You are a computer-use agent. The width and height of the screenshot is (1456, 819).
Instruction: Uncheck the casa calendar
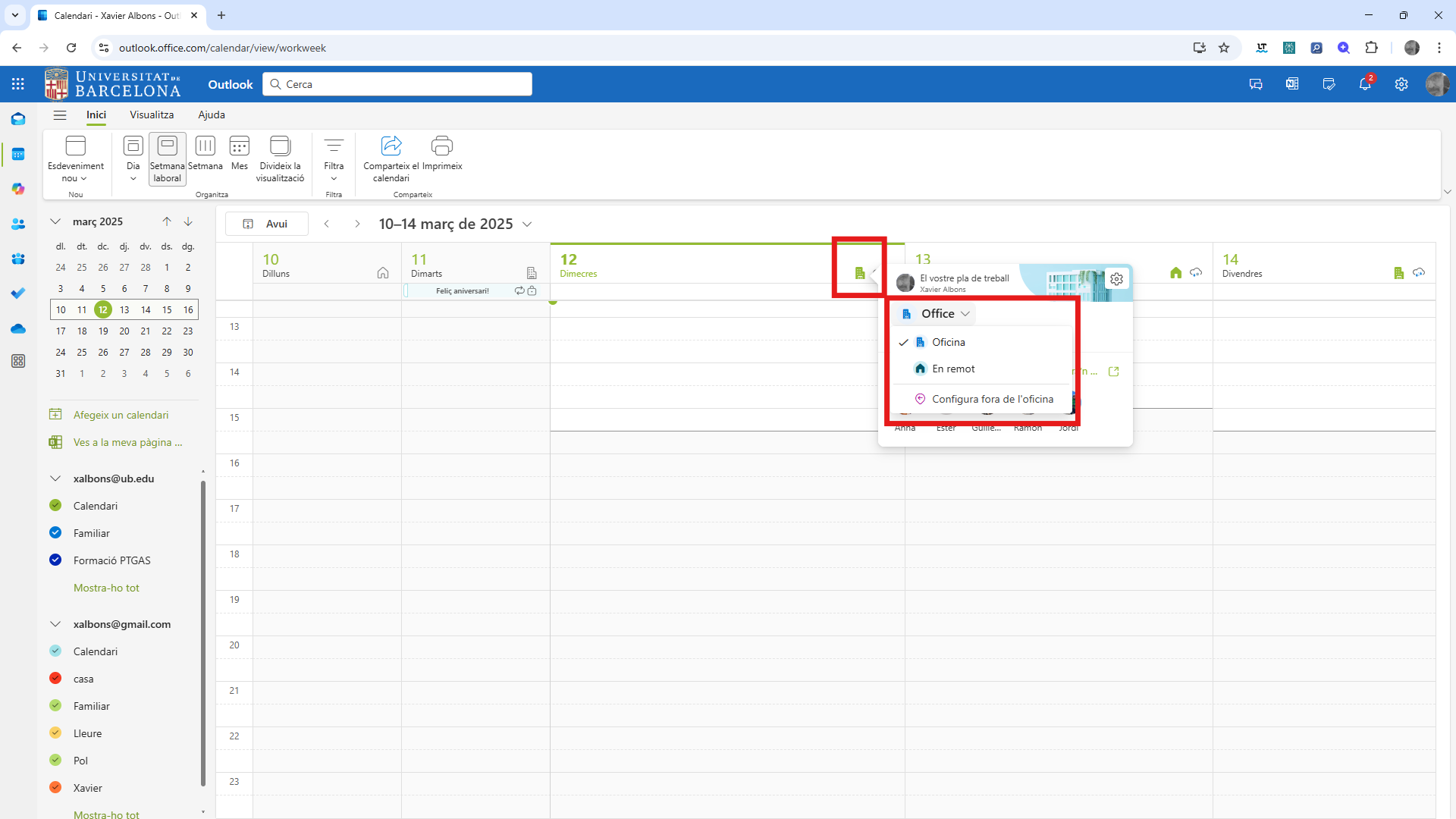55,679
